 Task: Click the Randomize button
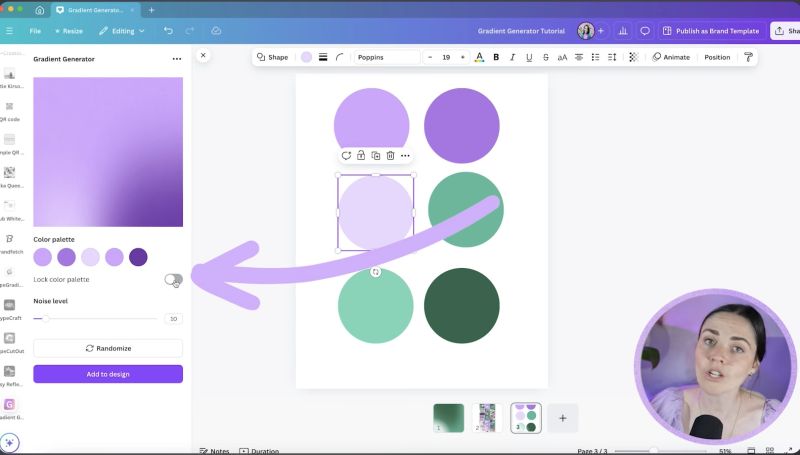click(108, 348)
